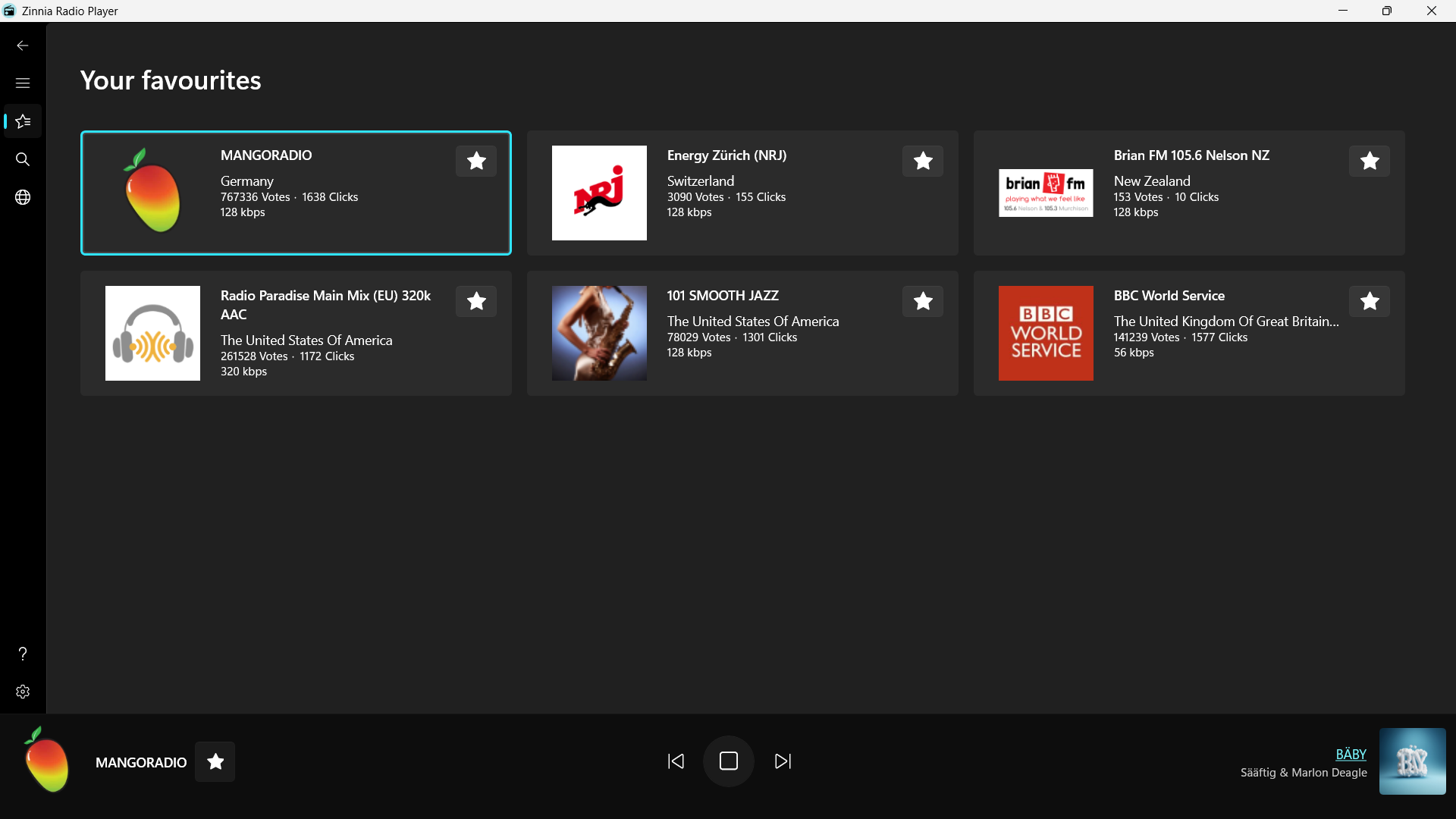Restore down the Zinnia window

(1387, 11)
